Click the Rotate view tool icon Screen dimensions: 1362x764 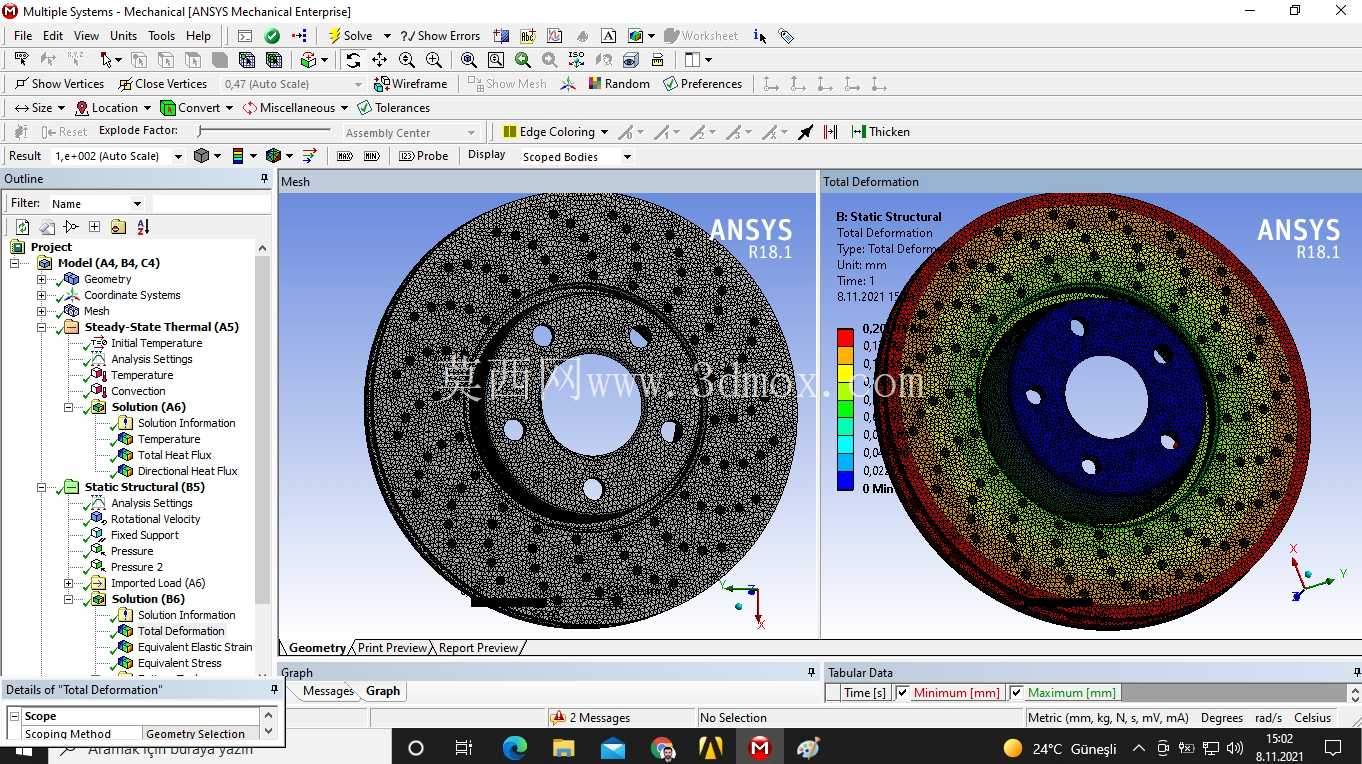(x=353, y=60)
